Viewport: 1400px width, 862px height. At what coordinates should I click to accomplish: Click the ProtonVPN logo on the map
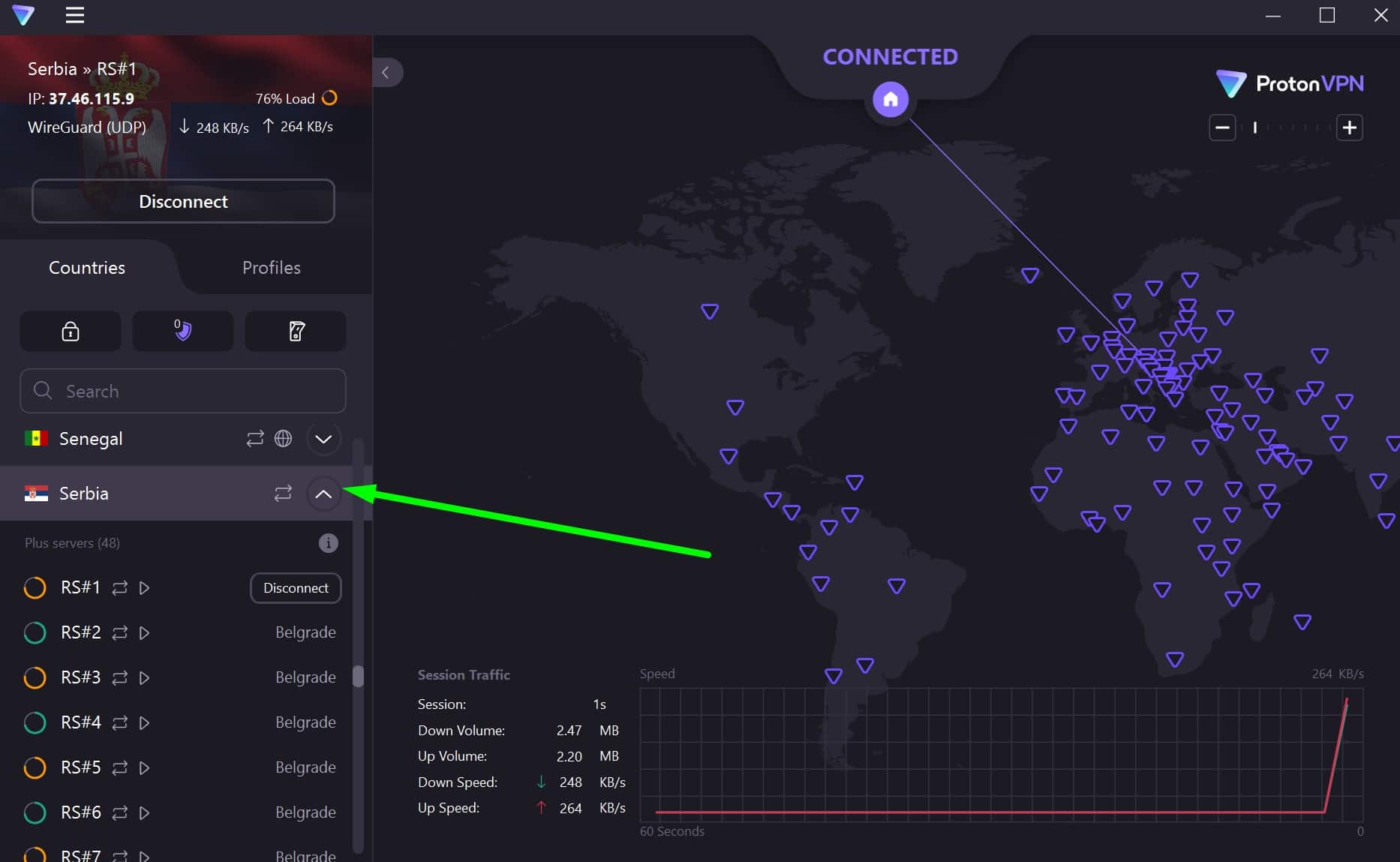(x=1290, y=83)
